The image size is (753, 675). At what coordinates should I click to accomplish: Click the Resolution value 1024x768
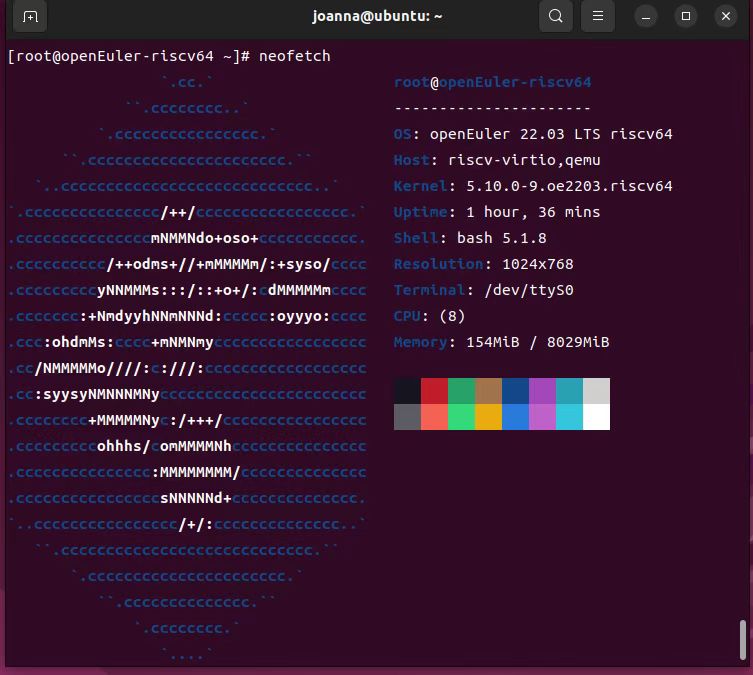[x=537, y=264]
